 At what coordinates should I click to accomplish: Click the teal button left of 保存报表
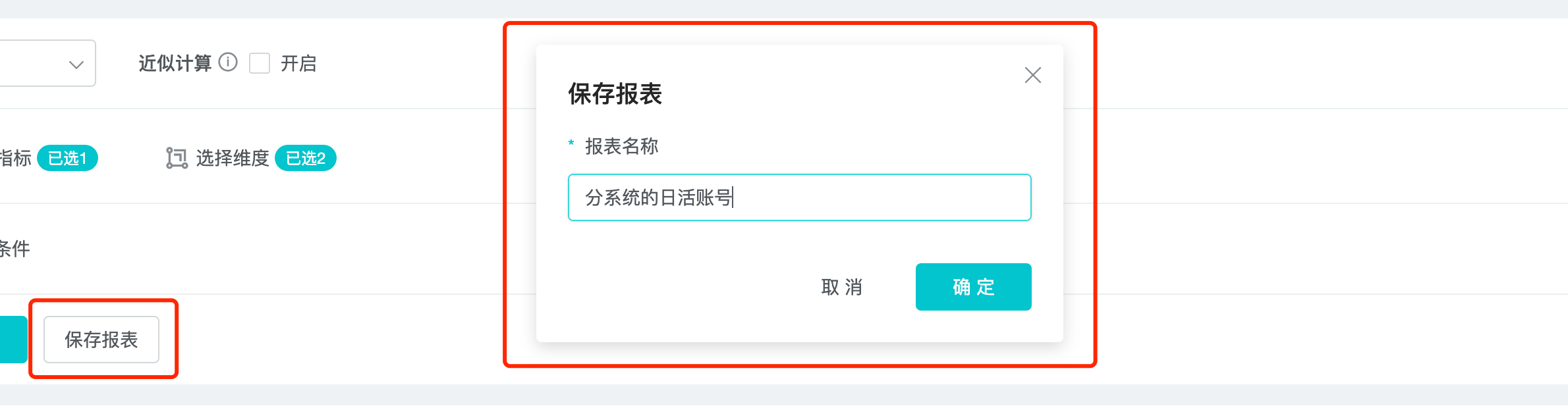pyautogui.click(x=12, y=340)
